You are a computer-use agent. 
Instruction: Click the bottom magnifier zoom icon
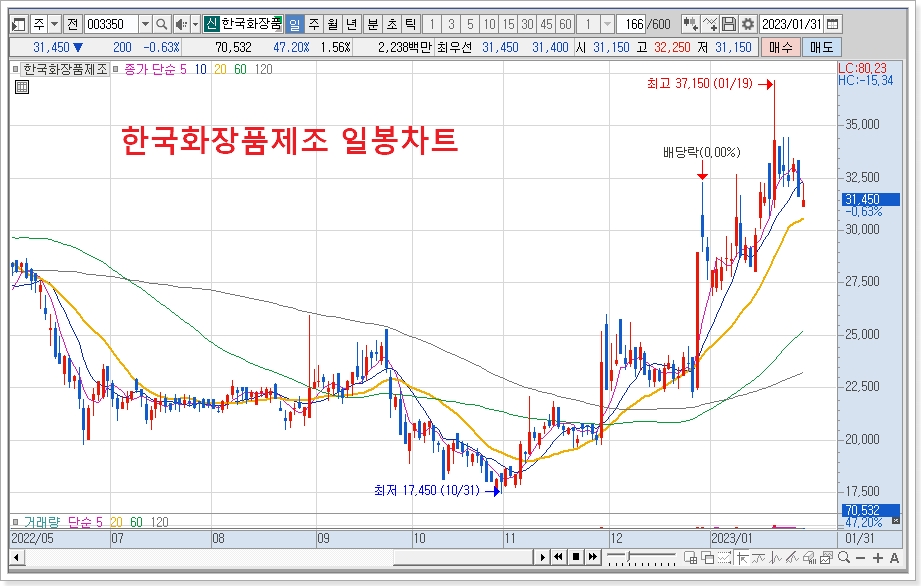[x=844, y=557]
